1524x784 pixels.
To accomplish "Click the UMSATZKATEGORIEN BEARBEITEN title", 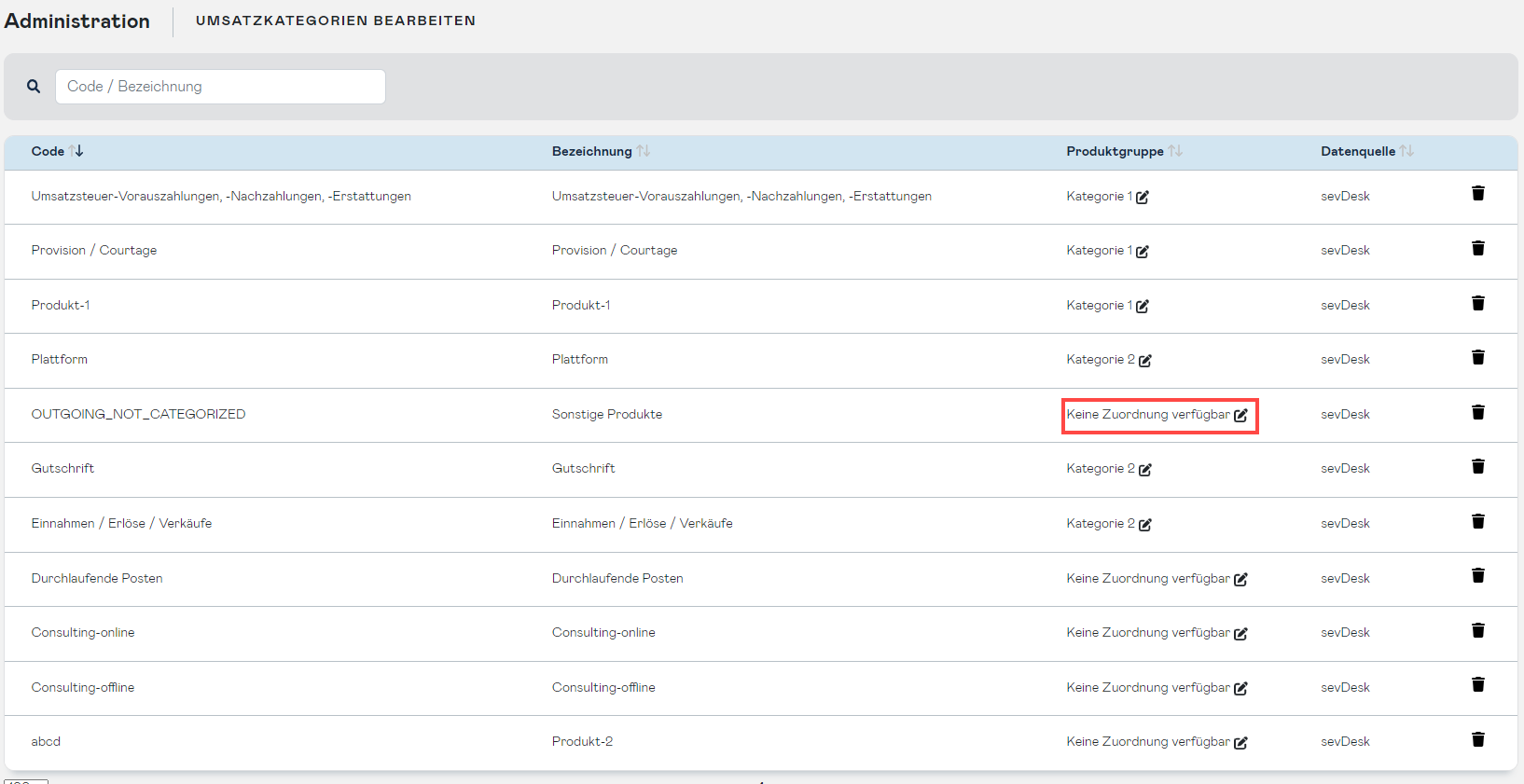I will (x=336, y=21).
